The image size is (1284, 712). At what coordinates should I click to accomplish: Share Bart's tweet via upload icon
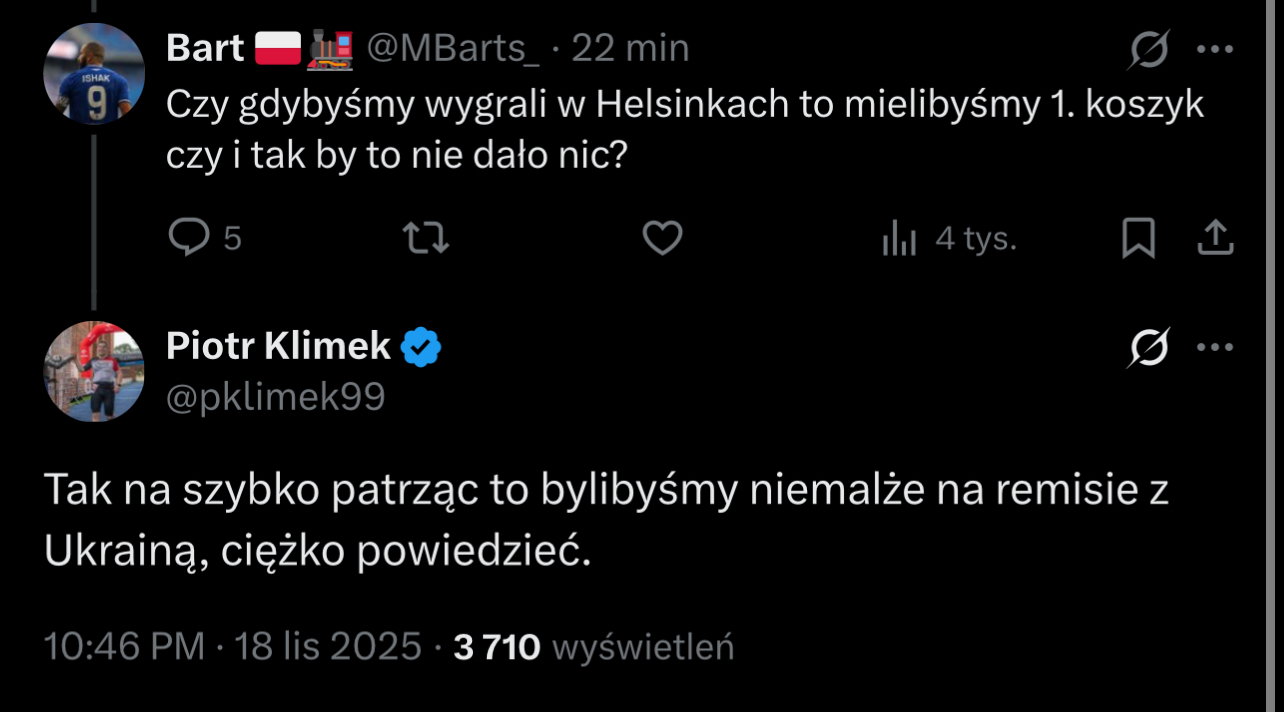(x=1214, y=238)
